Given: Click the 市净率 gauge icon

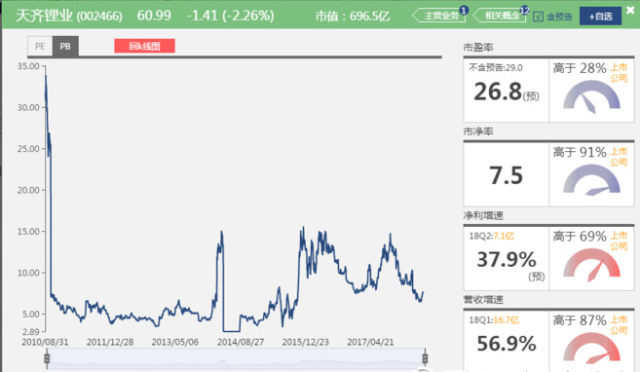Looking at the screenshot, I should point(591,180).
